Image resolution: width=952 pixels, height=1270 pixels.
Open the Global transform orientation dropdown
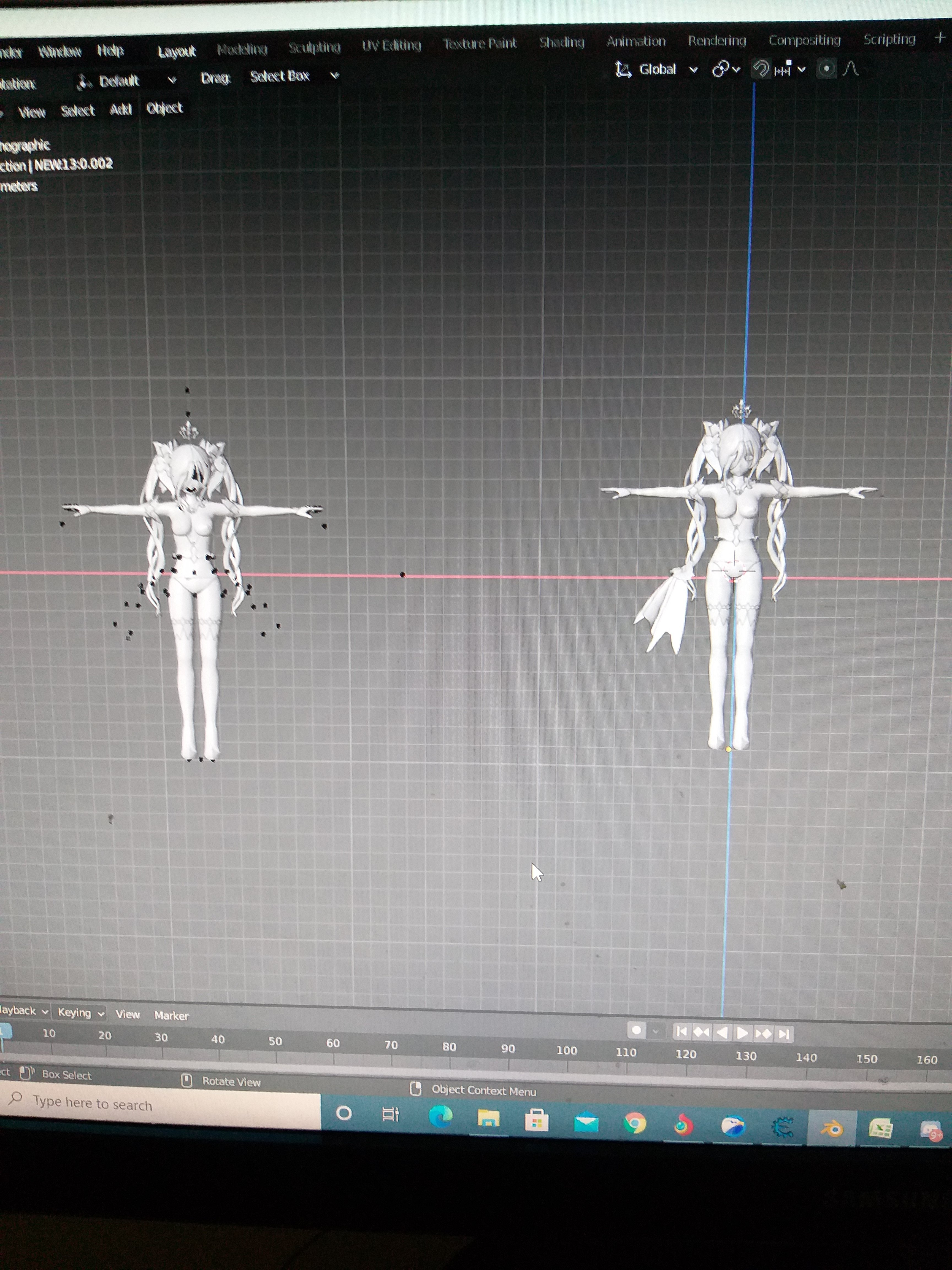658,69
